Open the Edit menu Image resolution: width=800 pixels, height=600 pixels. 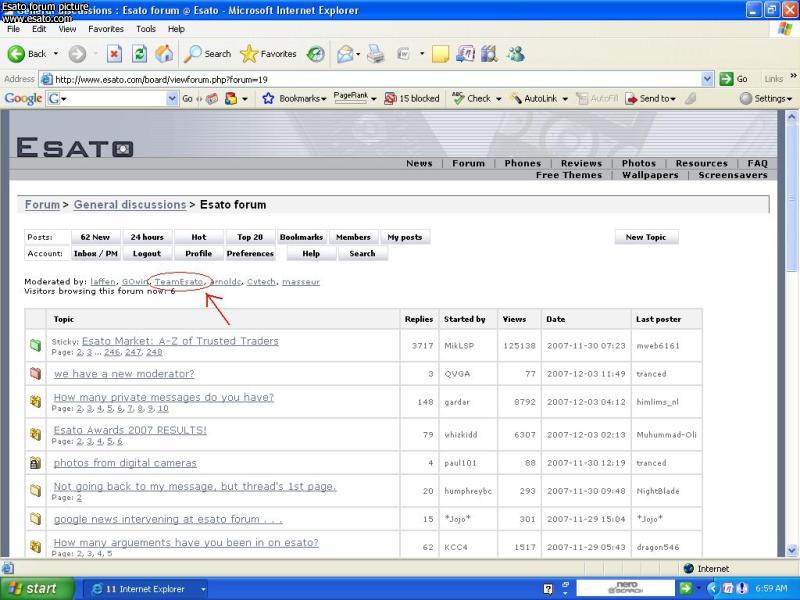(39, 29)
